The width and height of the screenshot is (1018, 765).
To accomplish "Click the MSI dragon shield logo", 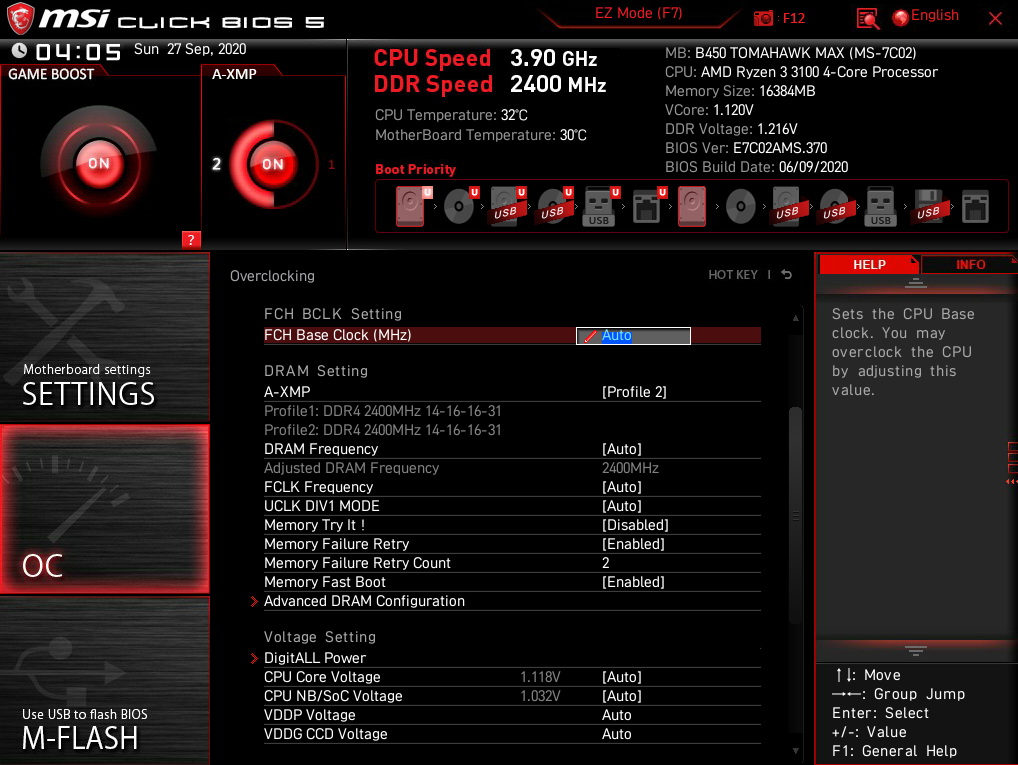I will (20, 18).
